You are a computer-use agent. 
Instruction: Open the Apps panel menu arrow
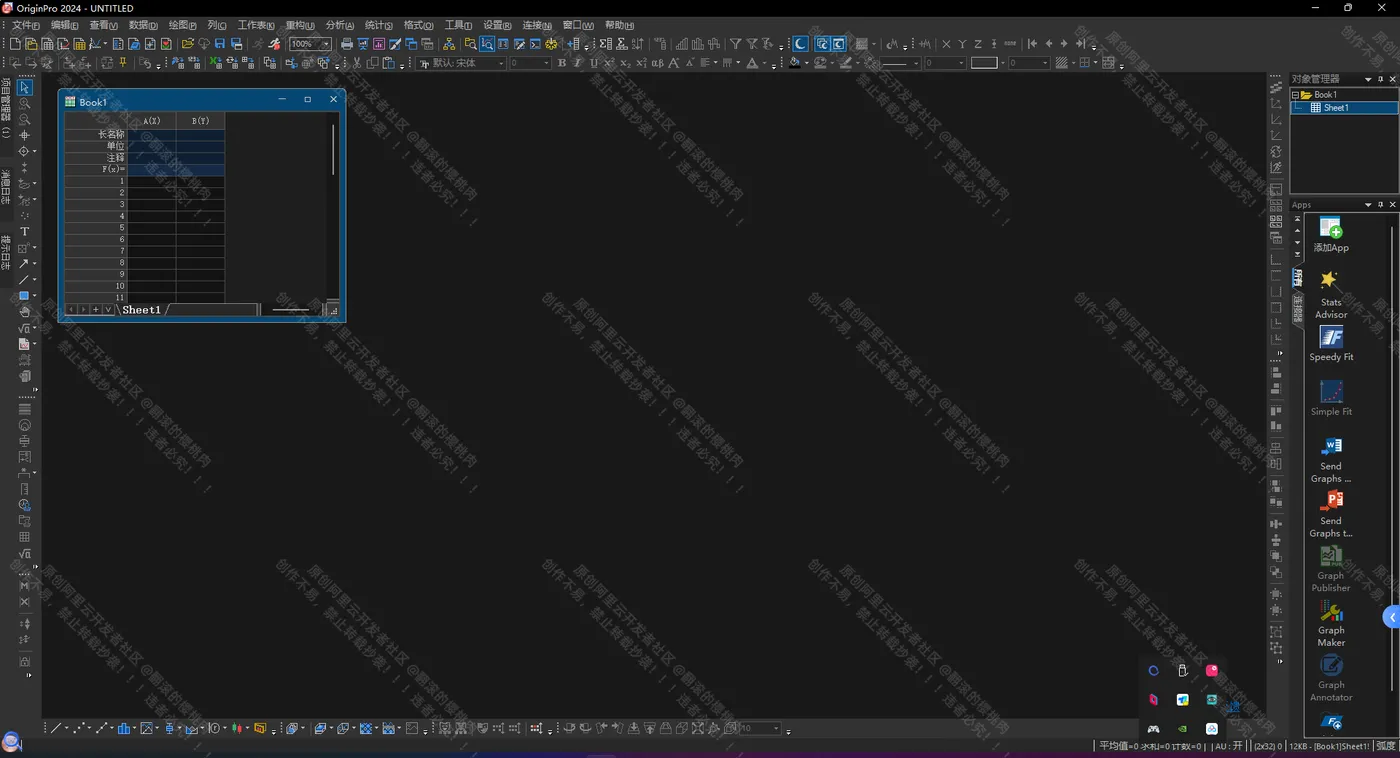(1368, 205)
